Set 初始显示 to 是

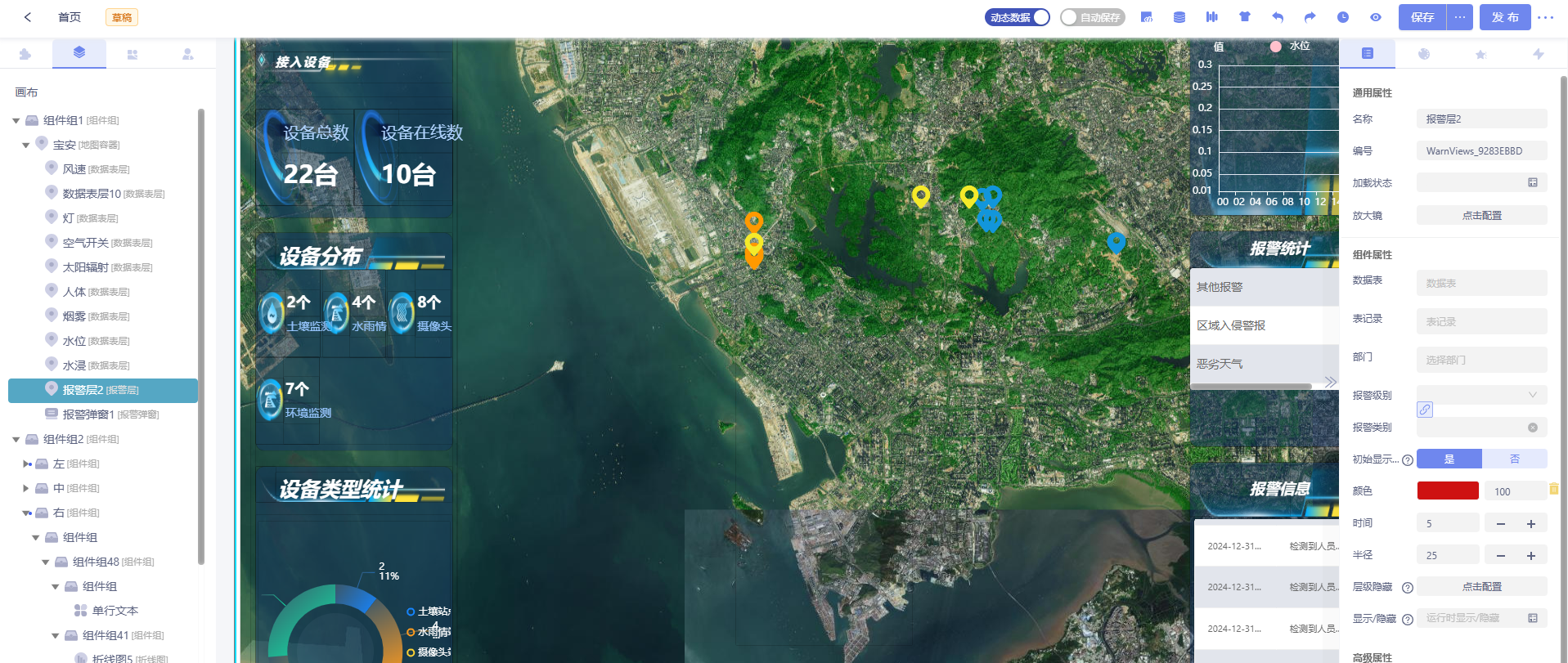click(1449, 459)
